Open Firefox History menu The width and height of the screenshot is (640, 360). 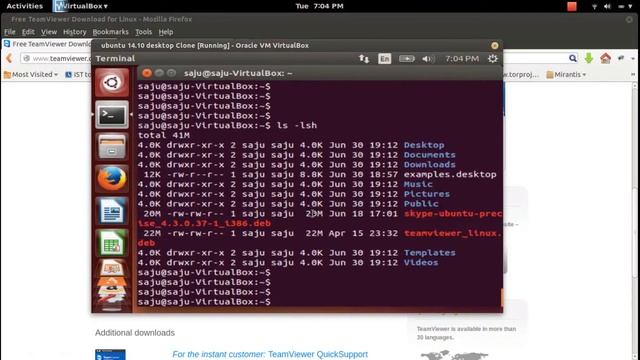point(75,32)
